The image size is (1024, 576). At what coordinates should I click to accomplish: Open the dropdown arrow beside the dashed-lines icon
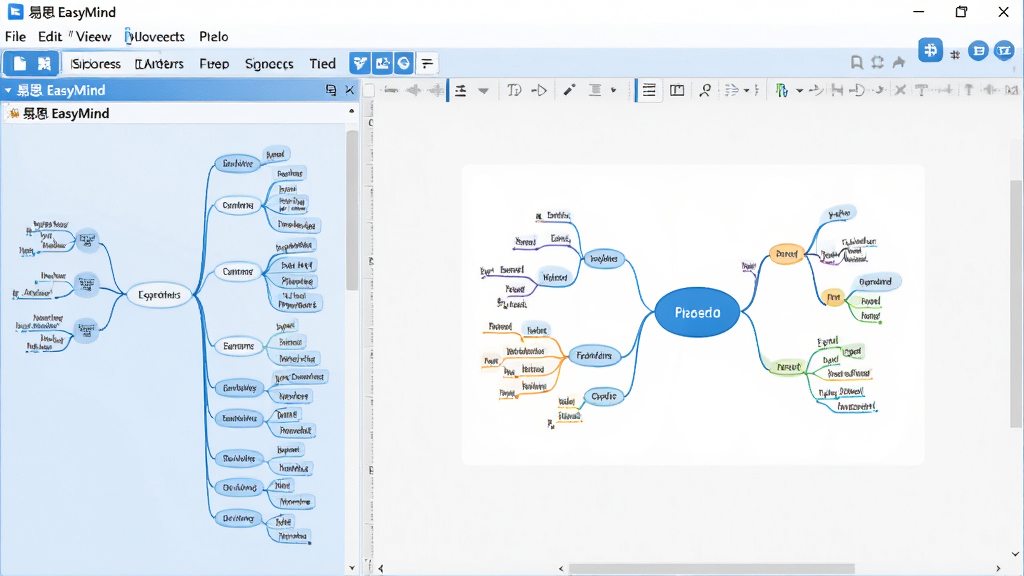tap(746, 91)
